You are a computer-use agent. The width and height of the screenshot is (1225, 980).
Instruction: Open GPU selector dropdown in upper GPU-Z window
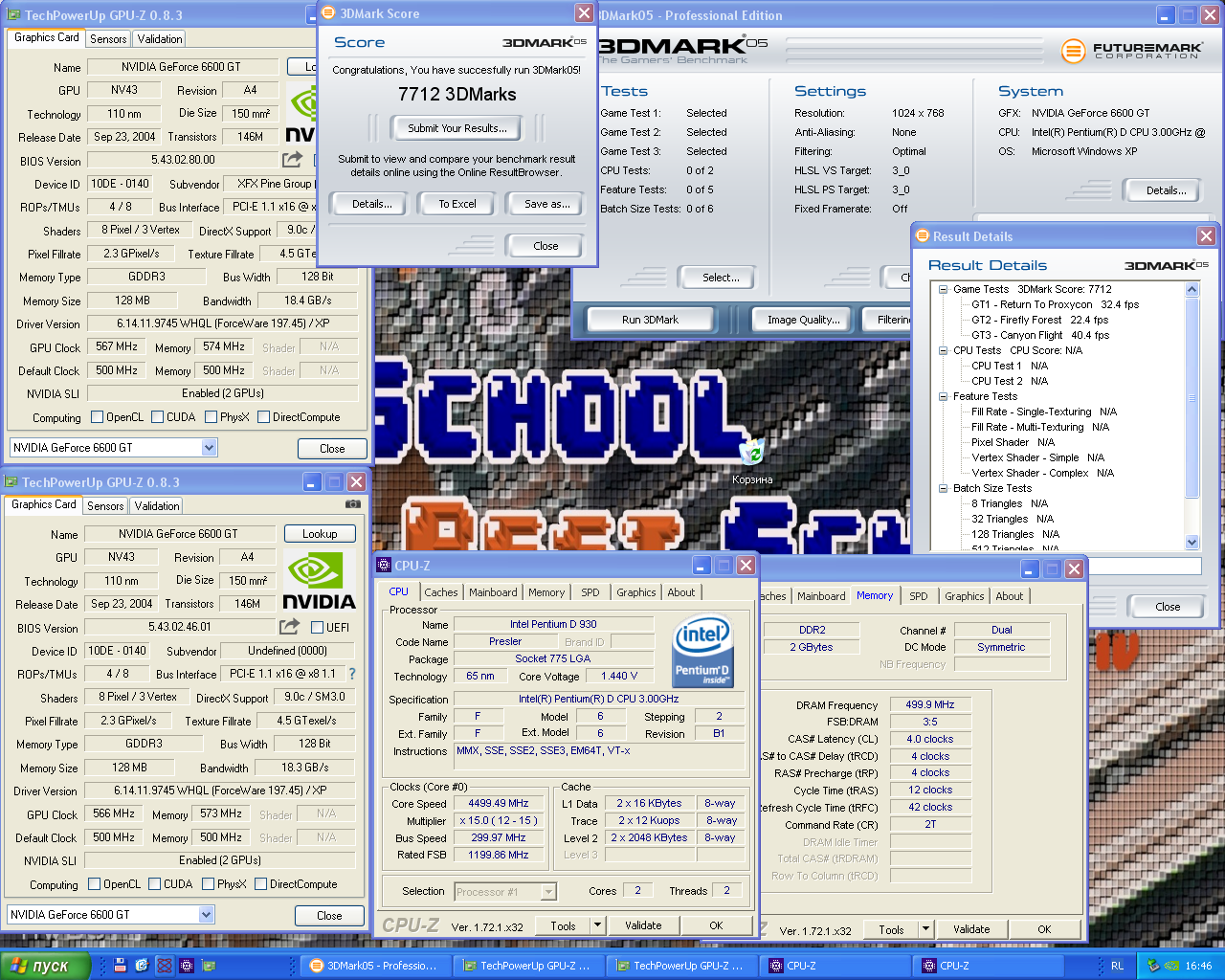click(x=209, y=447)
